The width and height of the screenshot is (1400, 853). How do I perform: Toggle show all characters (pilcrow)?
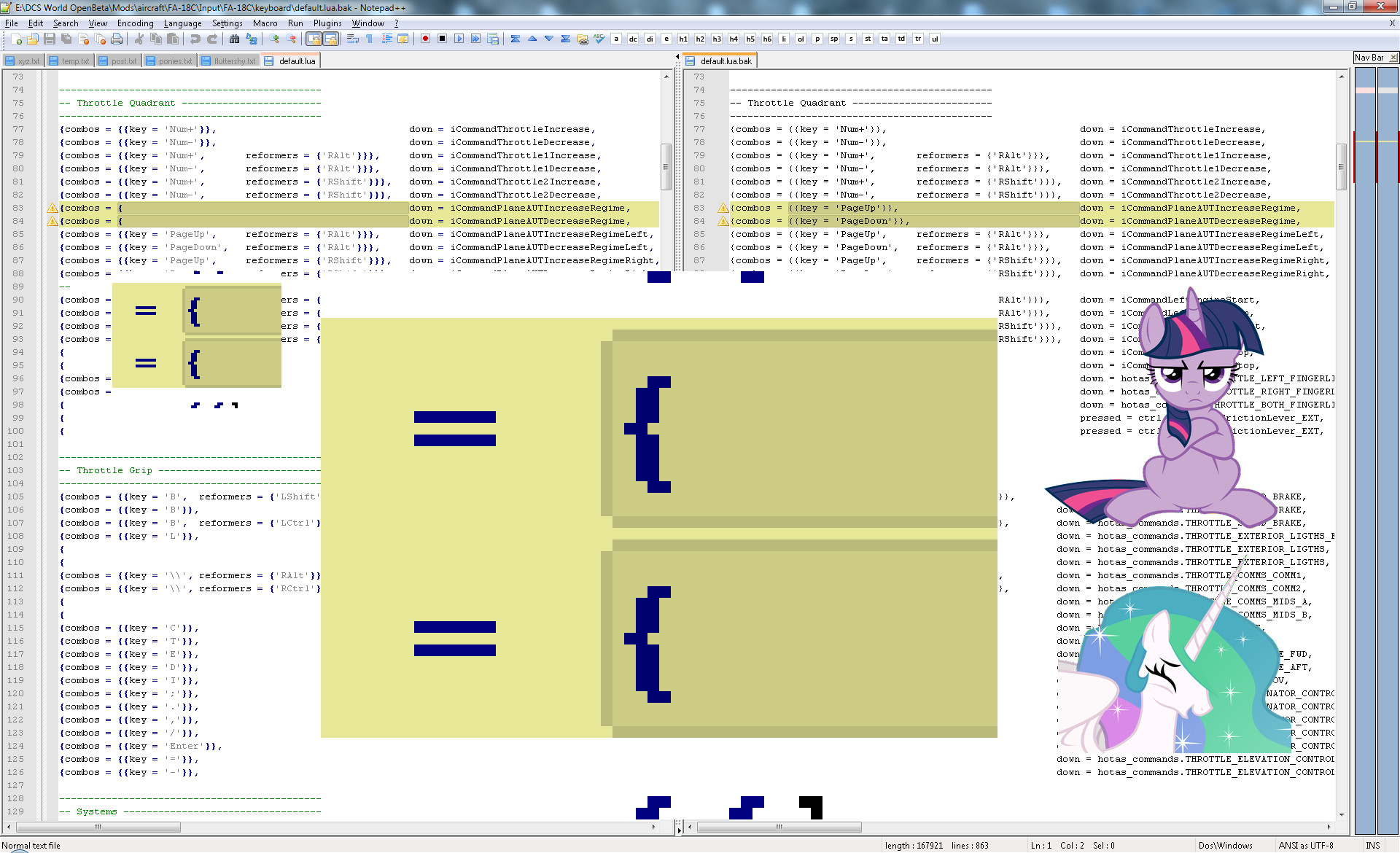point(370,39)
